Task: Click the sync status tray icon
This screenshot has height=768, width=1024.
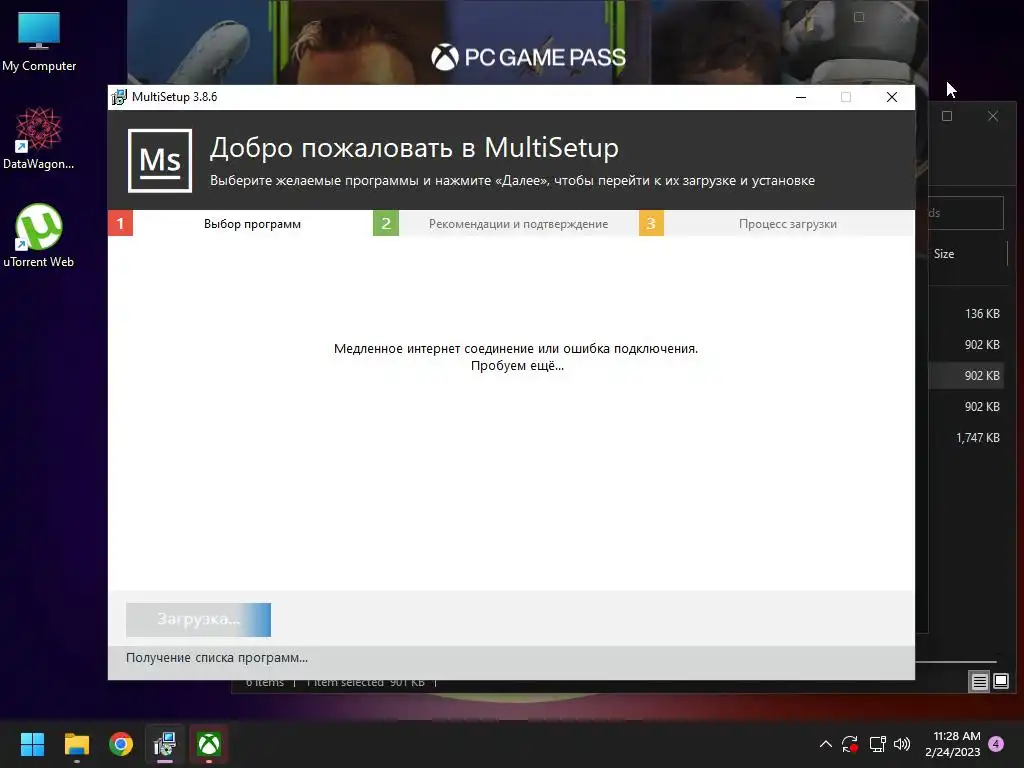Action: click(x=850, y=744)
